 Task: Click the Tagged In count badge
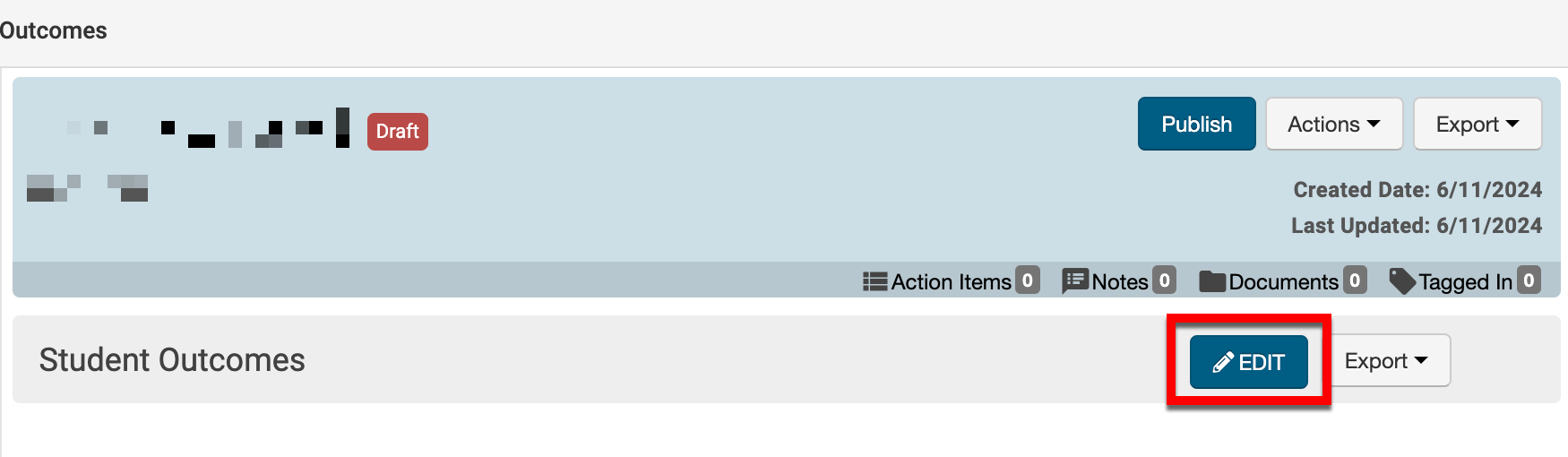pos(1529,280)
